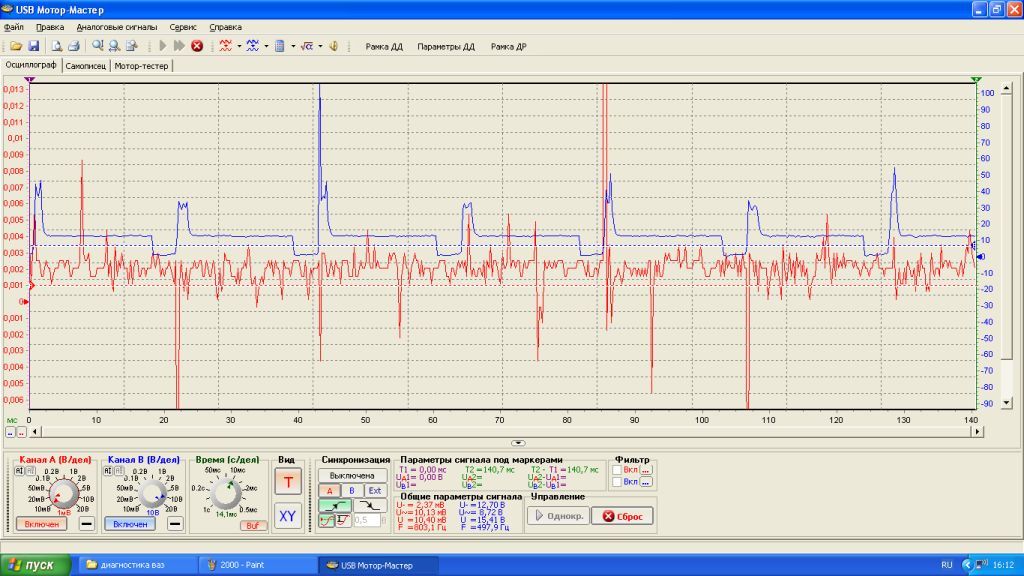
Task: Enable the blue channel B filter checkbox
Action: (x=616, y=482)
